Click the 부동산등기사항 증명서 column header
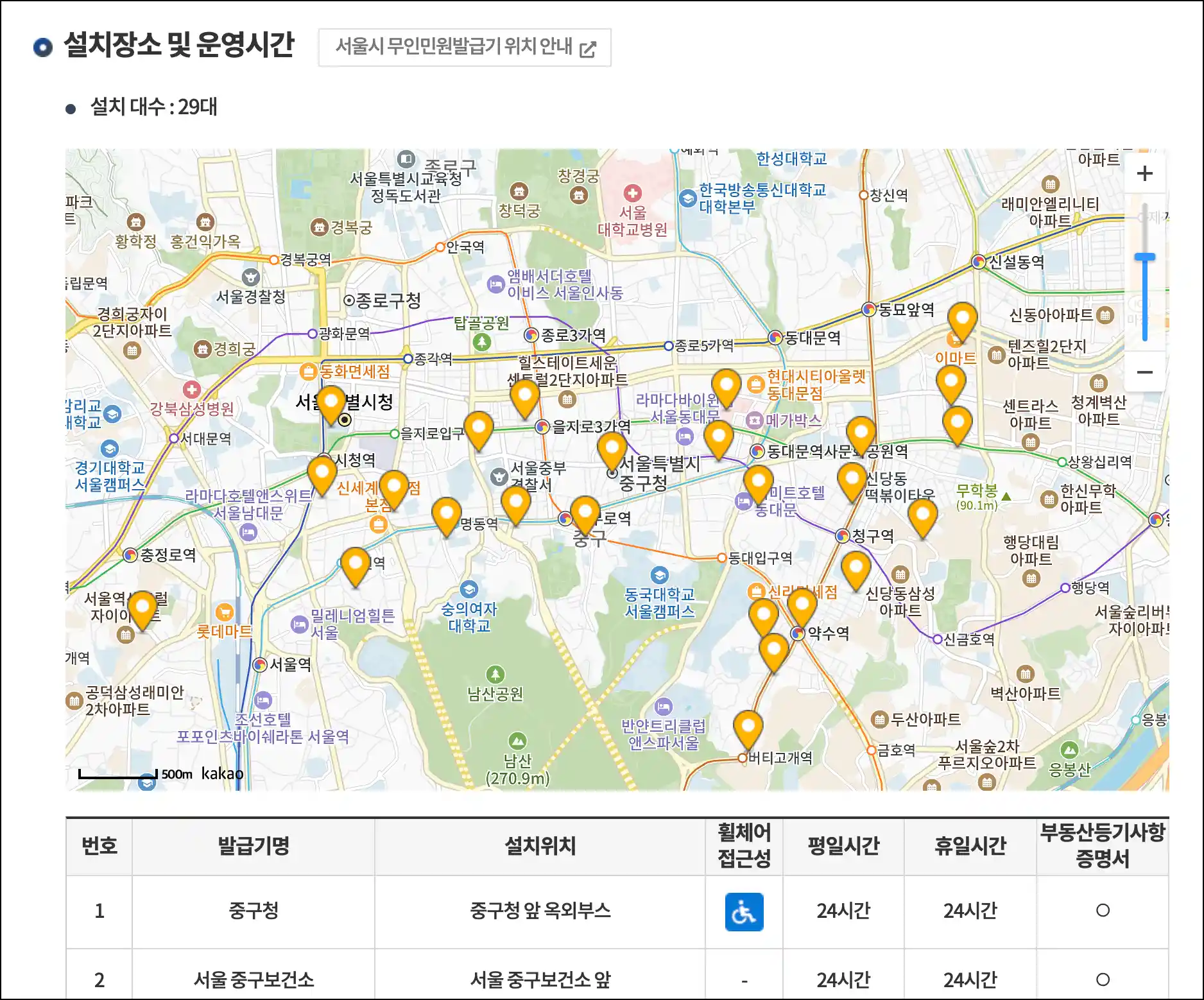1204x1000 pixels. 1103,846
